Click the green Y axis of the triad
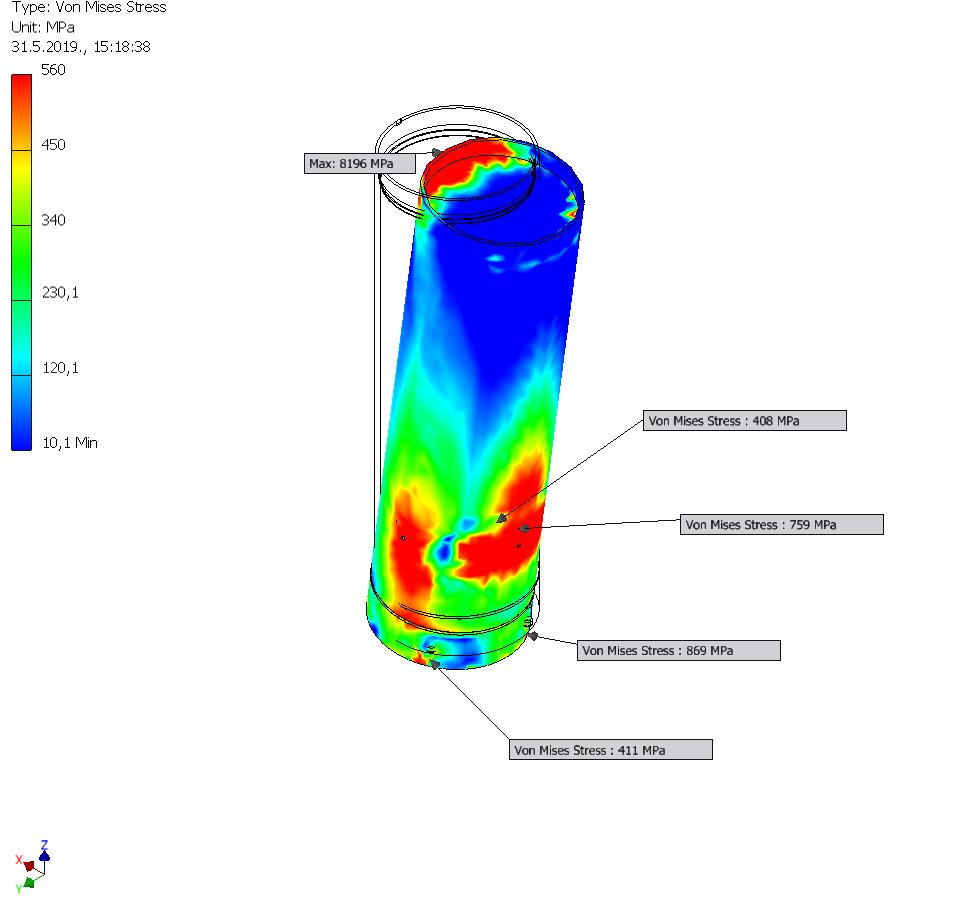The image size is (953, 916). click(29, 882)
